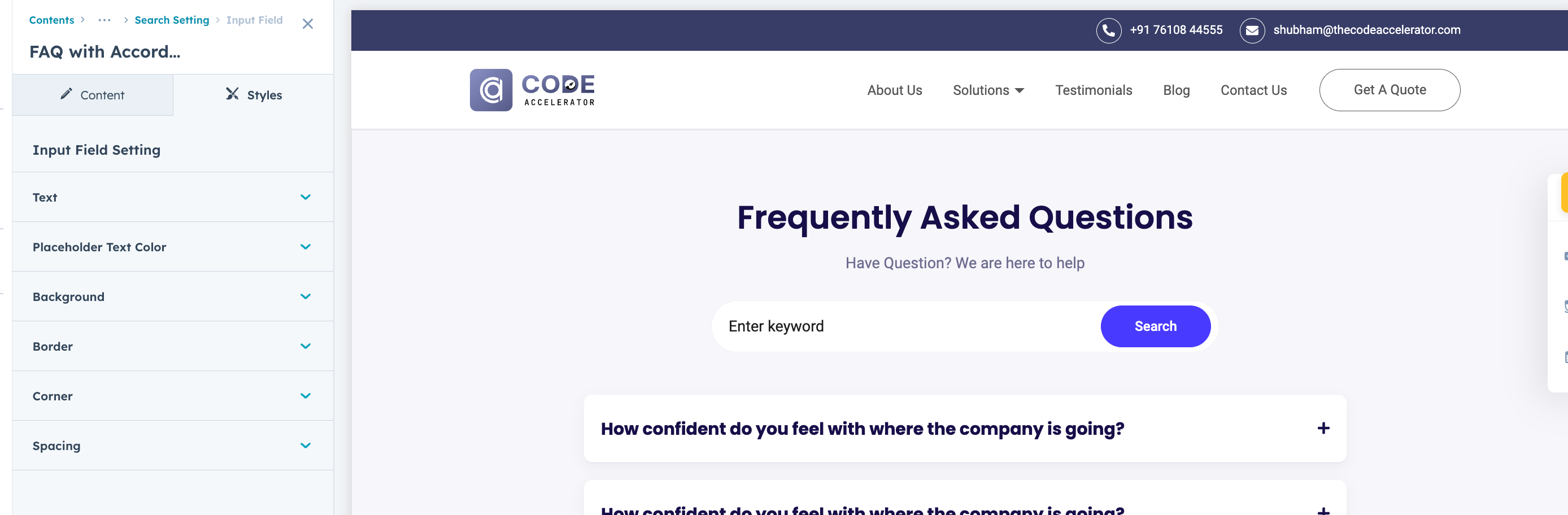This screenshot has height=515, width=1568.
Task: Close the FAQ module editor panel
Action: tap(308, 24)
